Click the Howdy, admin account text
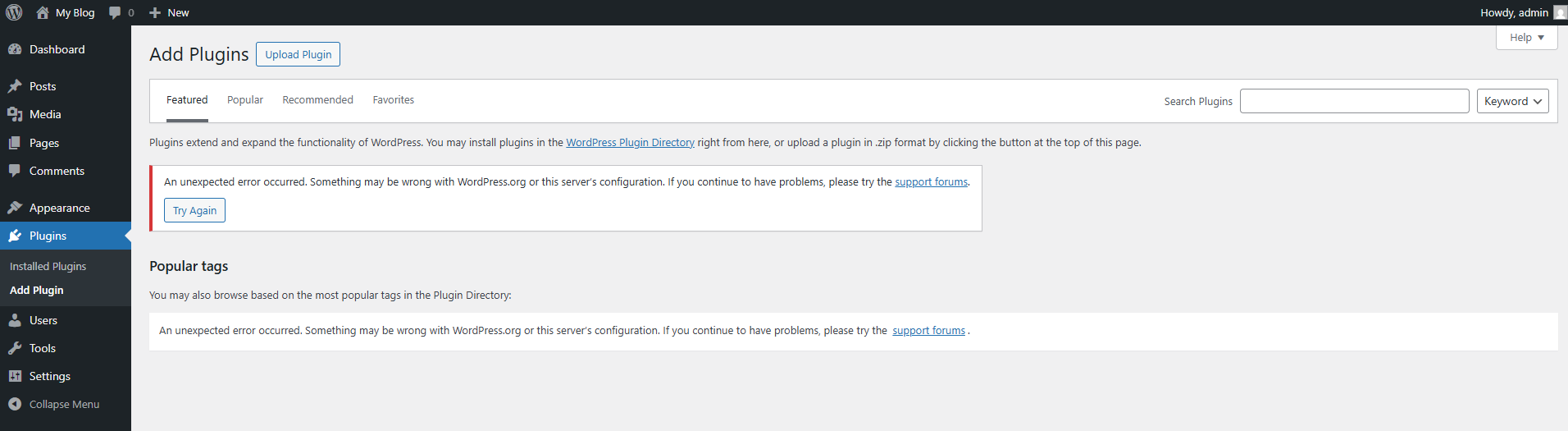This screenshot has height=431, width=1568. pyautogui.click(x=1514, y=12)
